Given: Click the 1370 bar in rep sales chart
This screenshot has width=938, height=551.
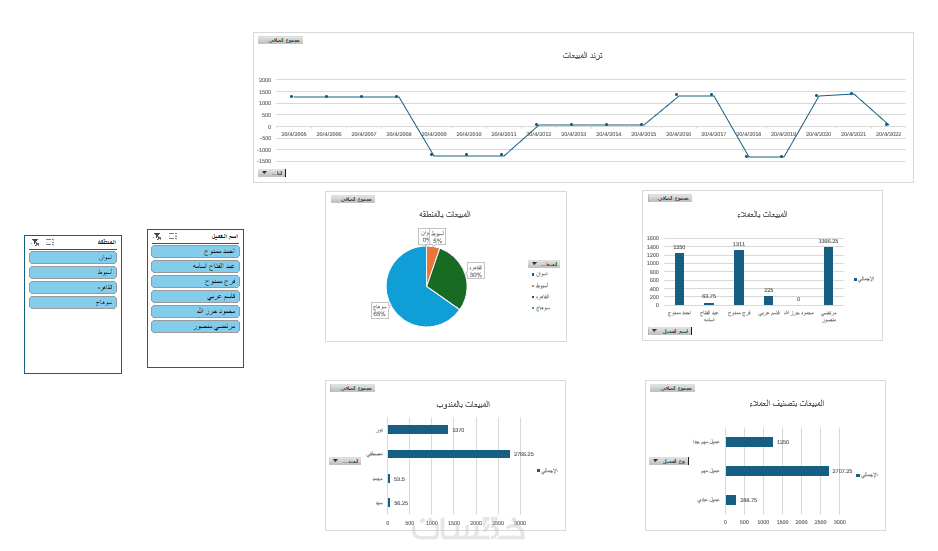Looking at the screenshot, I should tap(418, 430).
